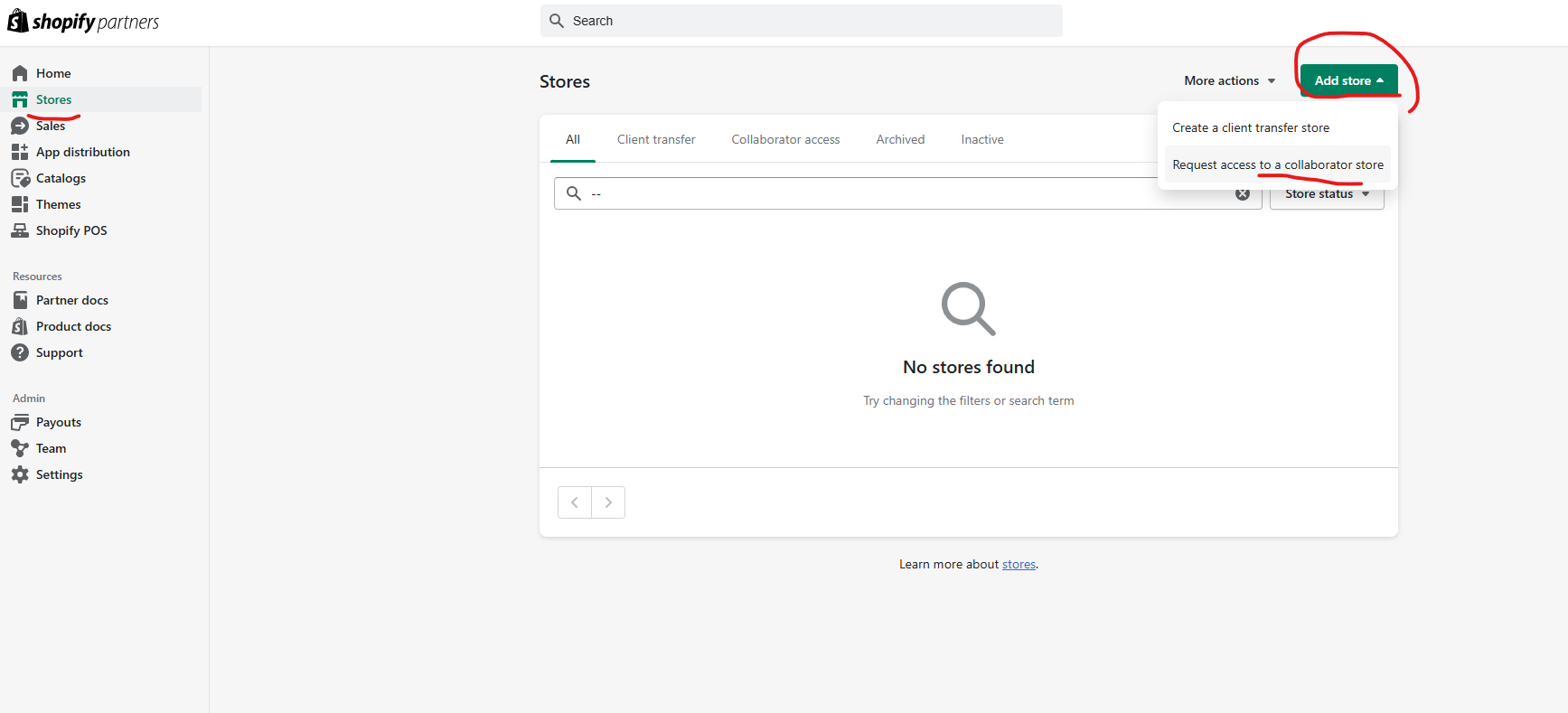1568x713 pixels.
Task: Click the Stores storefront icon
Action: point(20,99)
